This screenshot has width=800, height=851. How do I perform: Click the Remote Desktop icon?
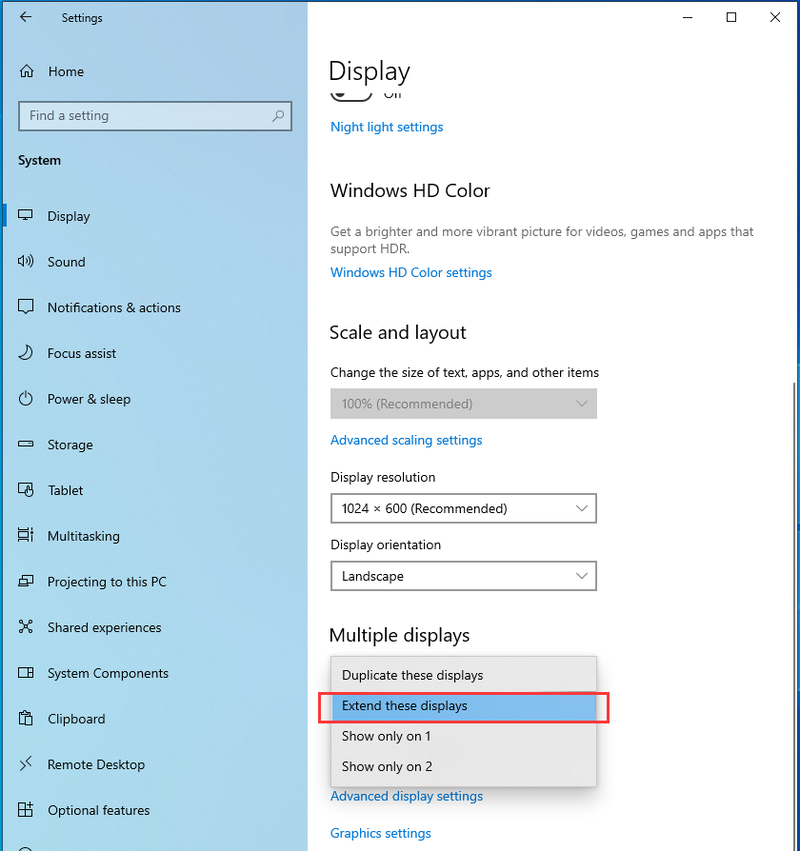[26, 765]
